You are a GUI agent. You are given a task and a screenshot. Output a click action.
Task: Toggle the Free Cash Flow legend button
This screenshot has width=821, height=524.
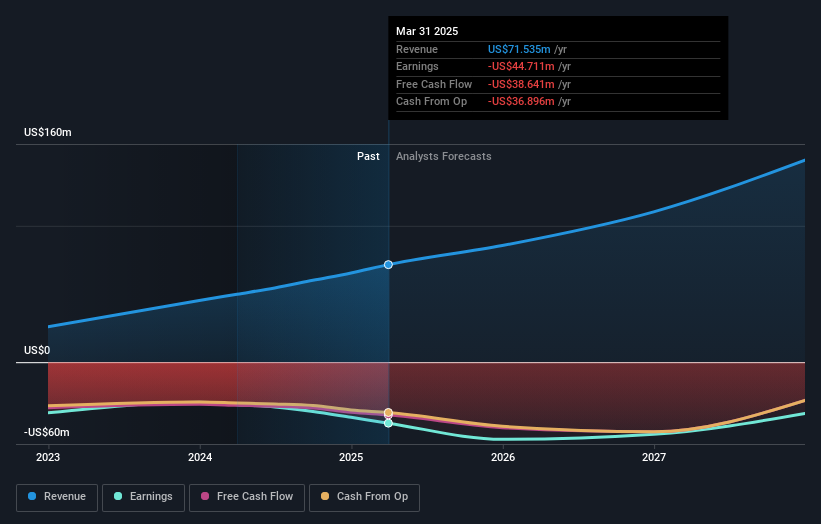point(247,497)
